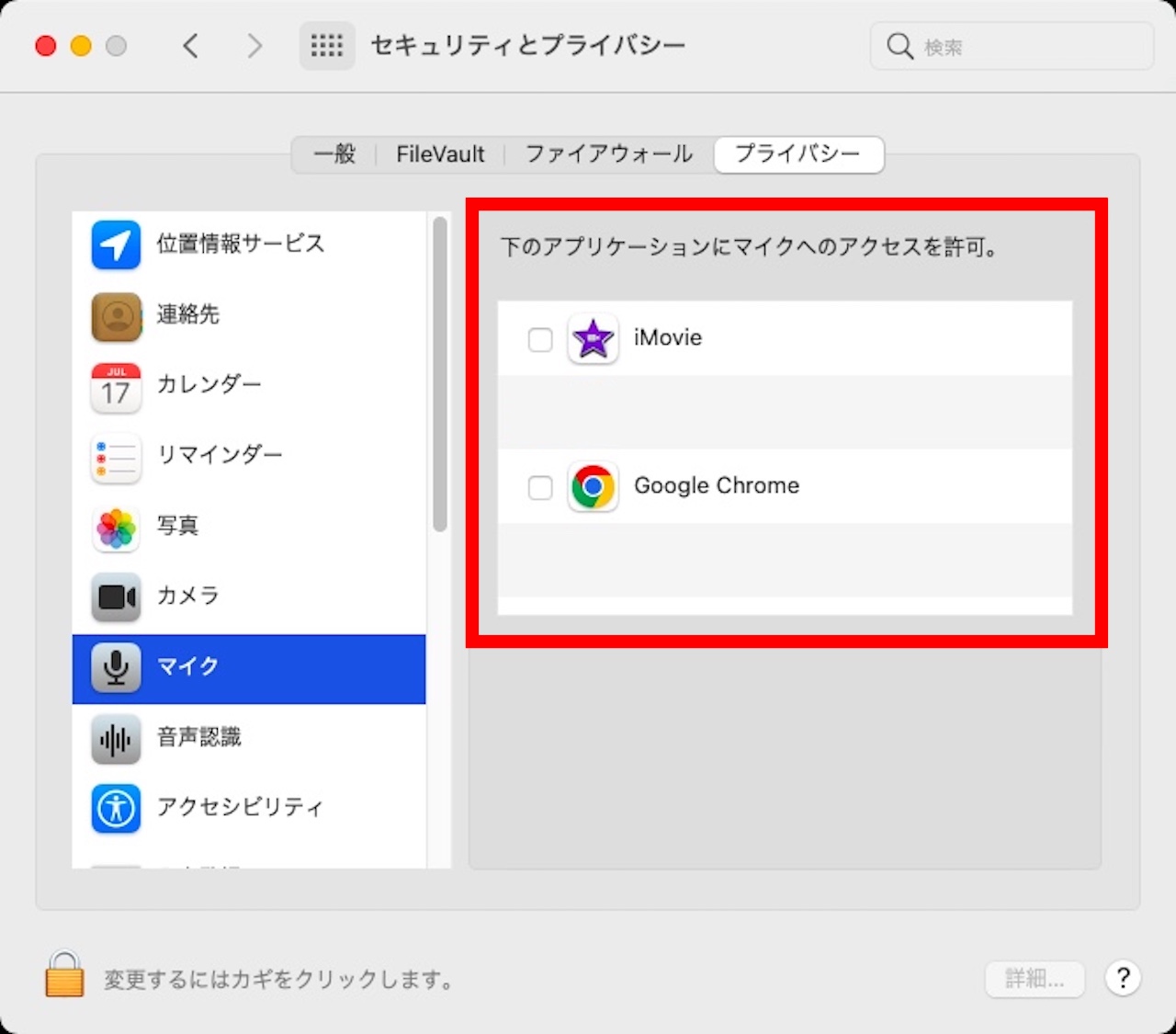
Task: Open the Calendar (カレンダー) icon
Action: [x=116, y=387]
